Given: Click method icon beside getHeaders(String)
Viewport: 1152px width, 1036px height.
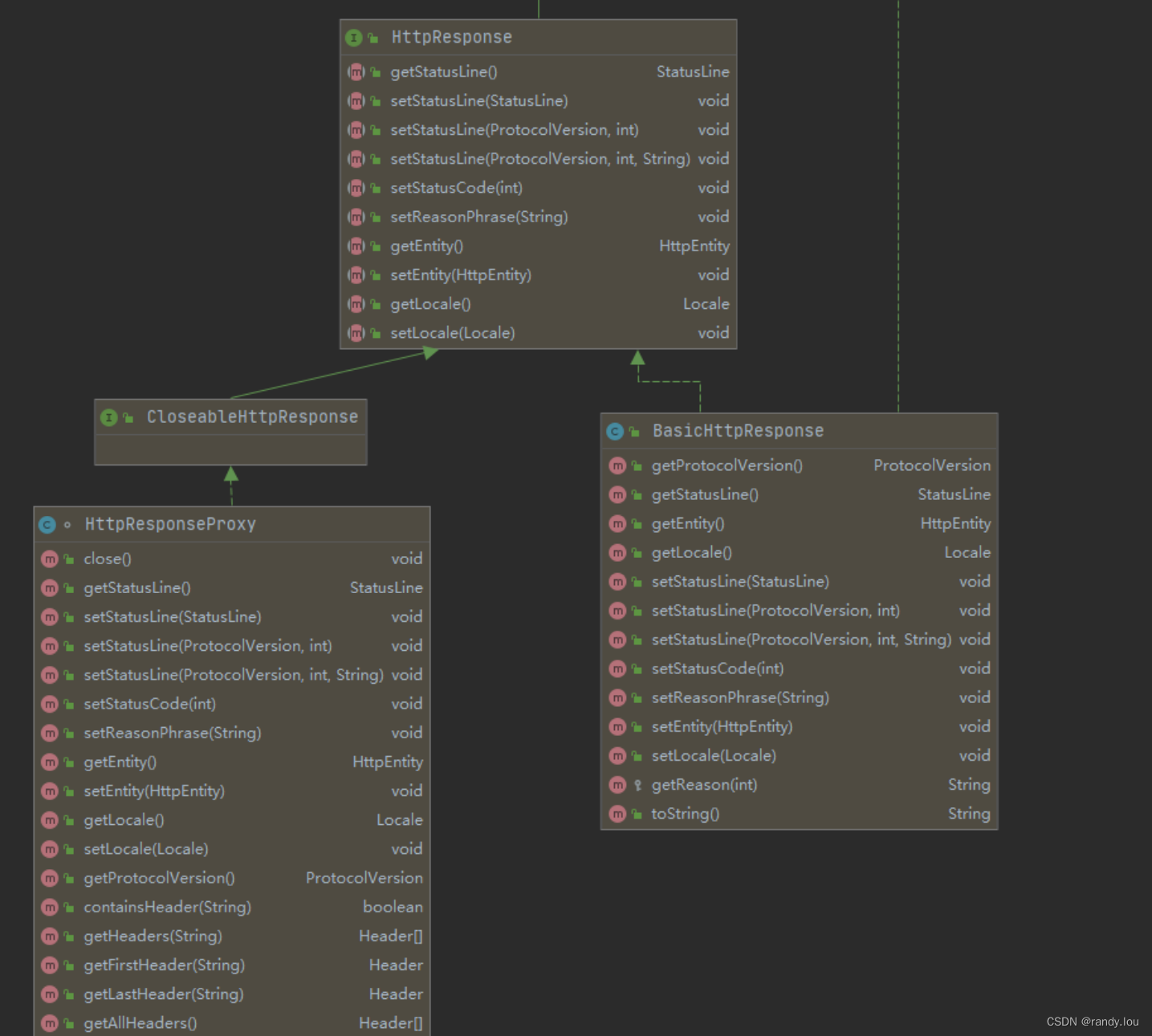Looking at the screenshot, I should [x=50, y=936].
